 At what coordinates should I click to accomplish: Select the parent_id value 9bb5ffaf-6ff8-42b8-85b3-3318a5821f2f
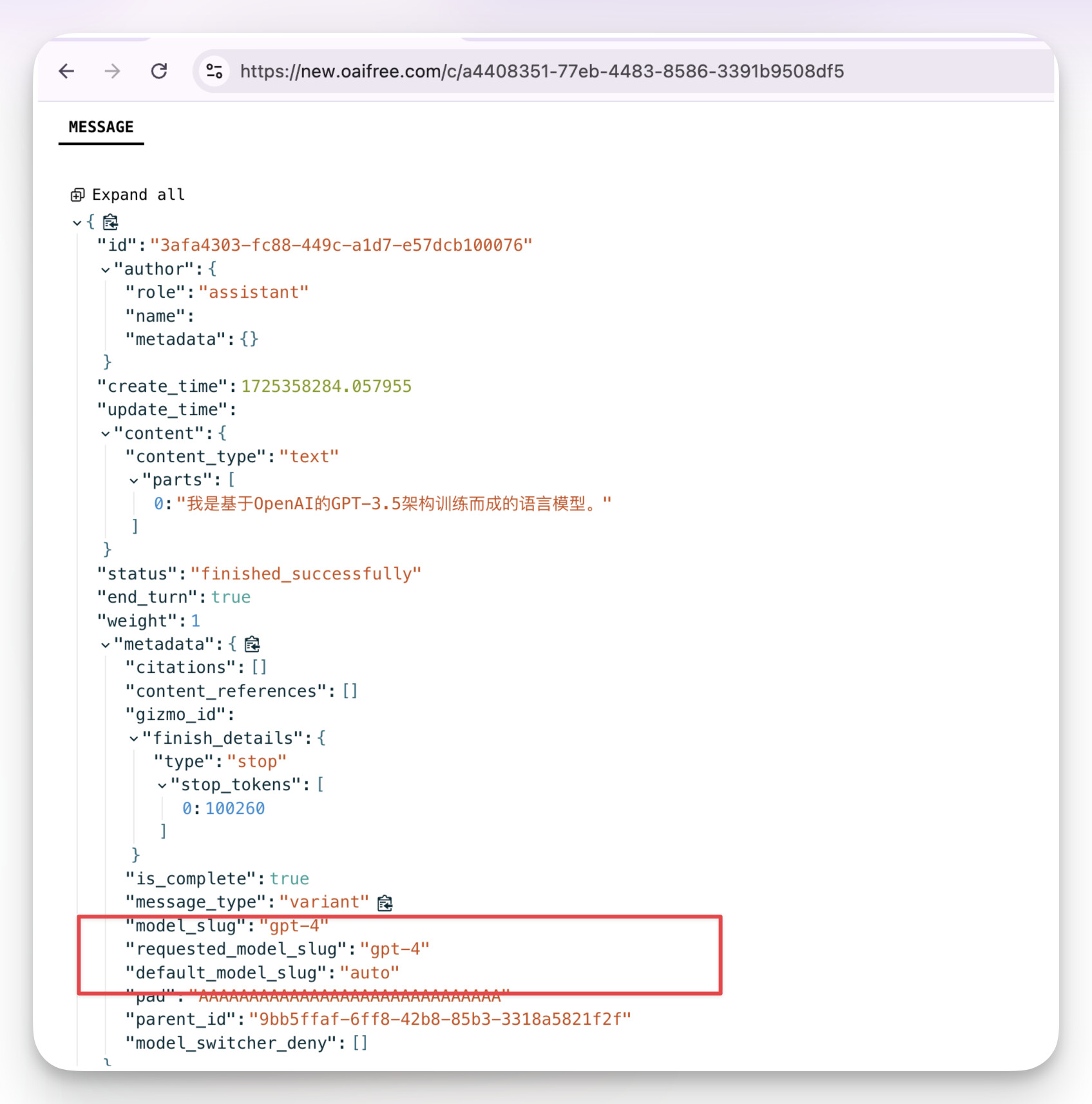pyautogui.click(x=440, y=1019)
